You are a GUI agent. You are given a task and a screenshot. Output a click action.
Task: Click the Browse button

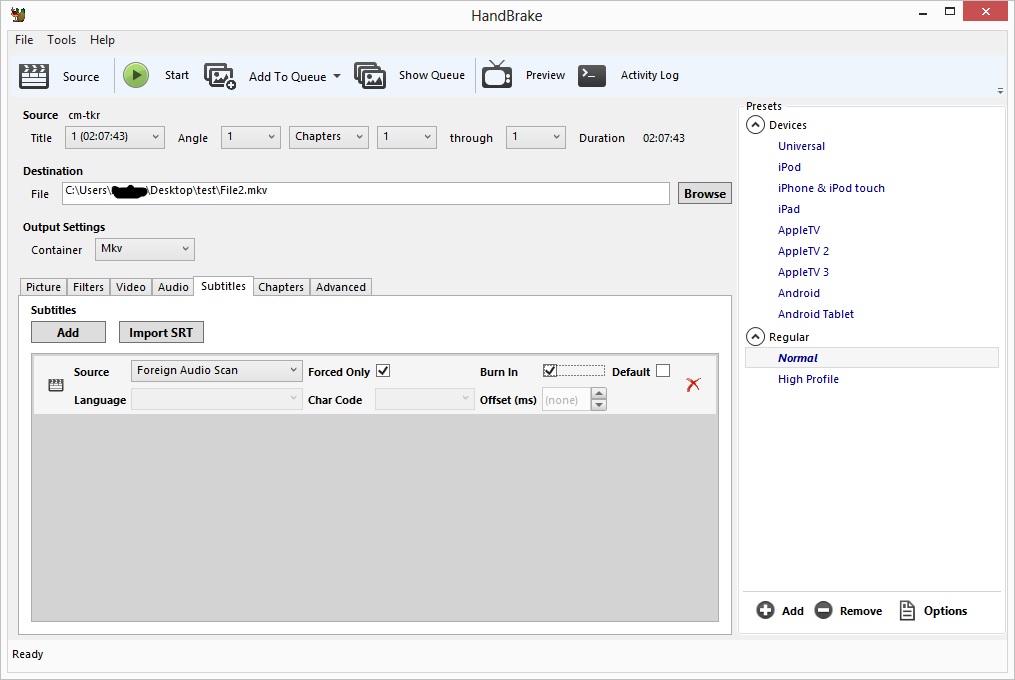(x=705, y=194)
